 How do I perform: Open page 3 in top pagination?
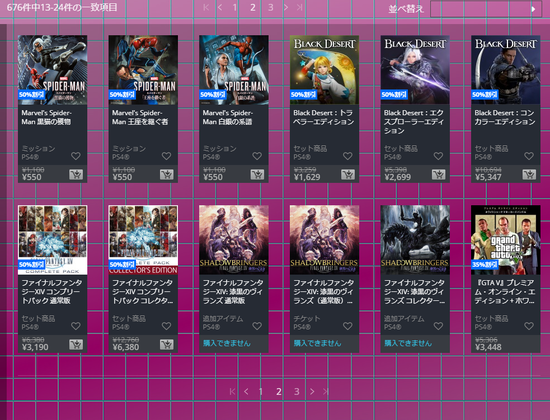271,7
